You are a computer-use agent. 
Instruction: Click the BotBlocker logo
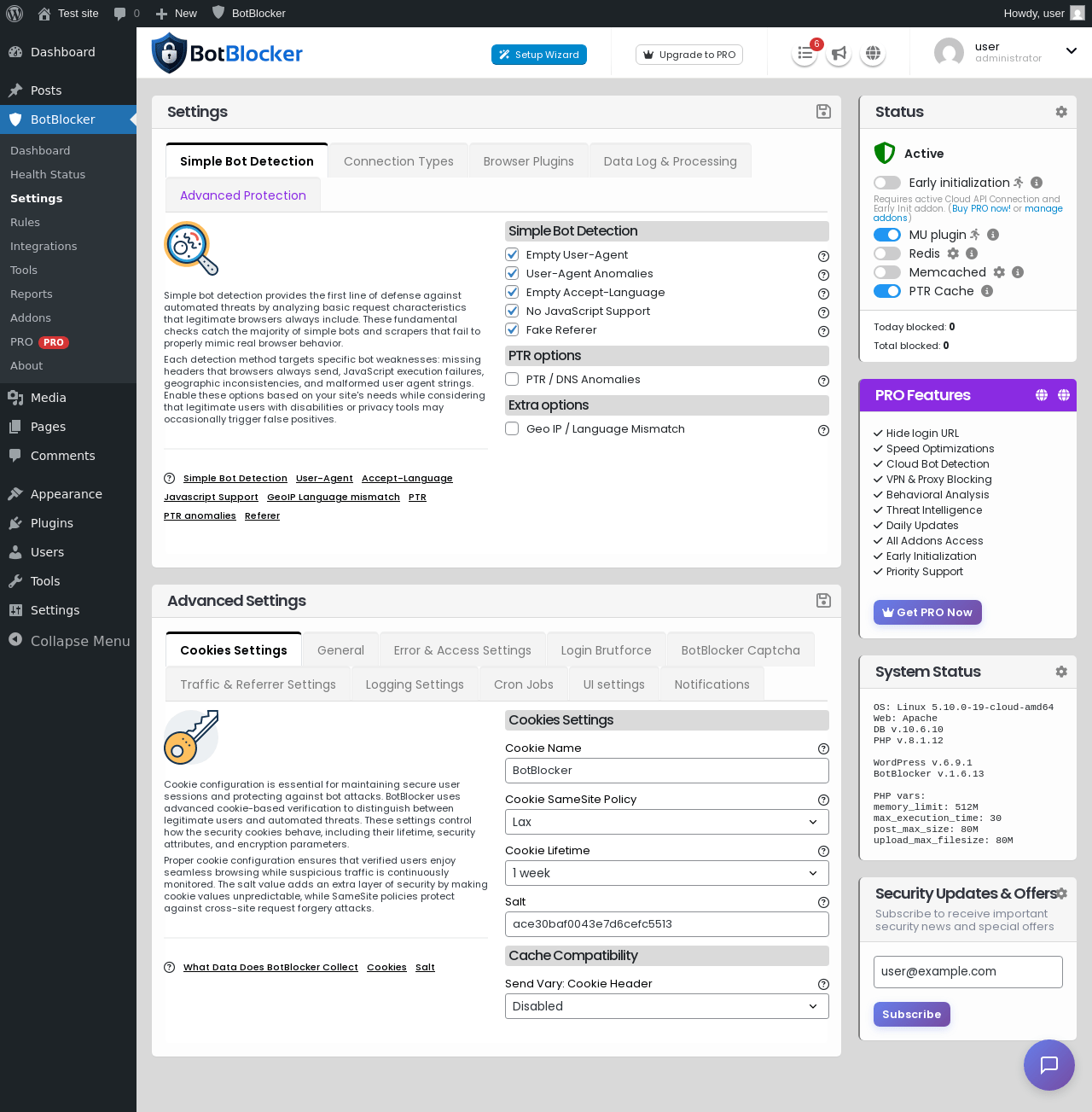click(x=227, y=53)
